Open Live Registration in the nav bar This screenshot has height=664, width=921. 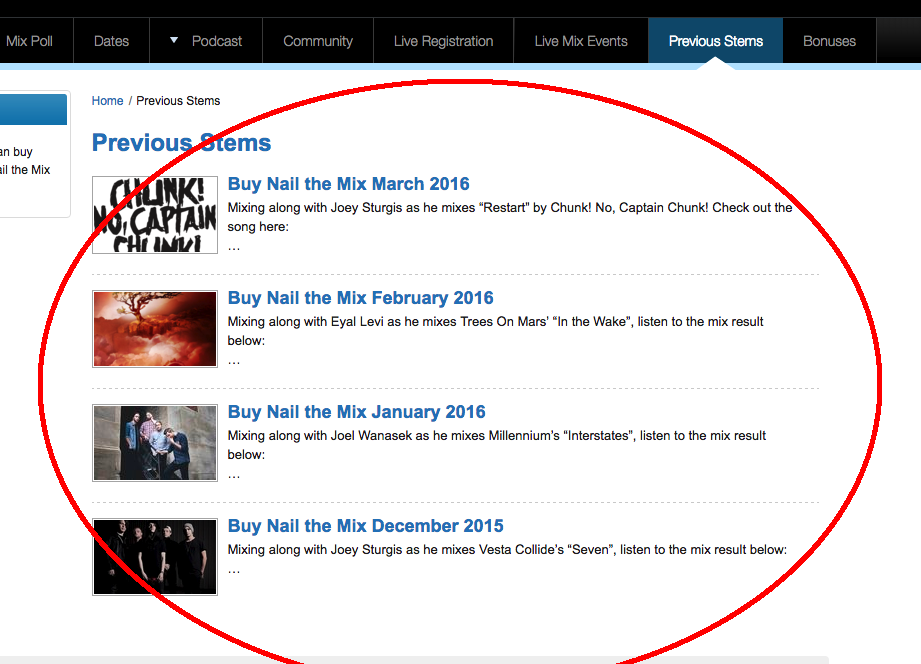tap(443, 41)
